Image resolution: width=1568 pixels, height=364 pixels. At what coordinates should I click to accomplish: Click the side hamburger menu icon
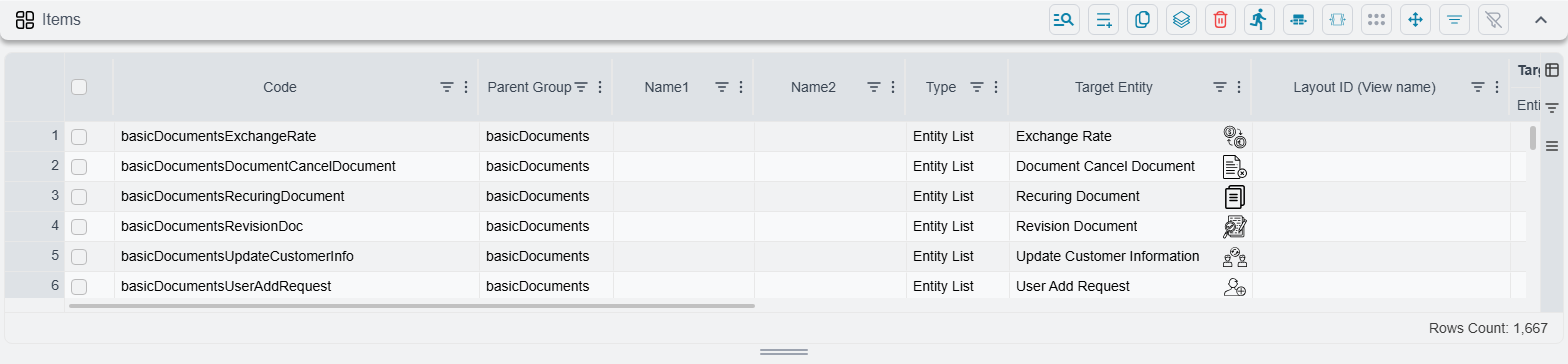[1552, 146]
